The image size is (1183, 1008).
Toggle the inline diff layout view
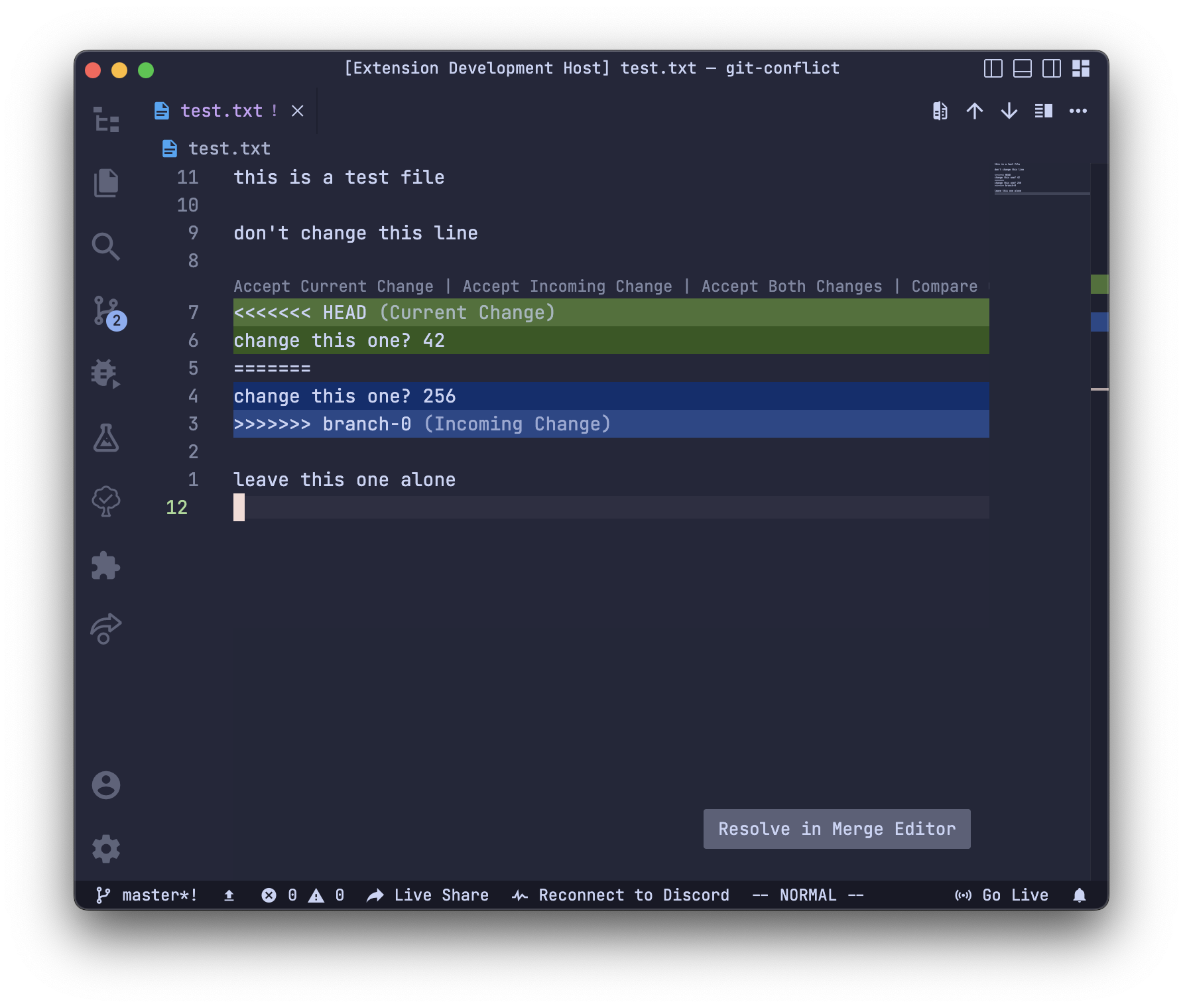(1043, 111)
